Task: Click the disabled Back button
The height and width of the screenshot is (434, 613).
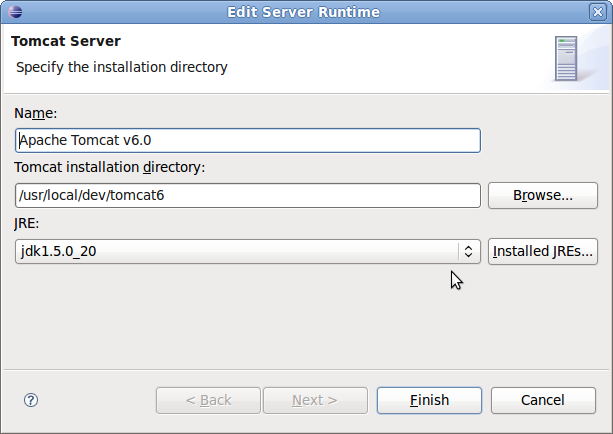Action: click(208, 400)
